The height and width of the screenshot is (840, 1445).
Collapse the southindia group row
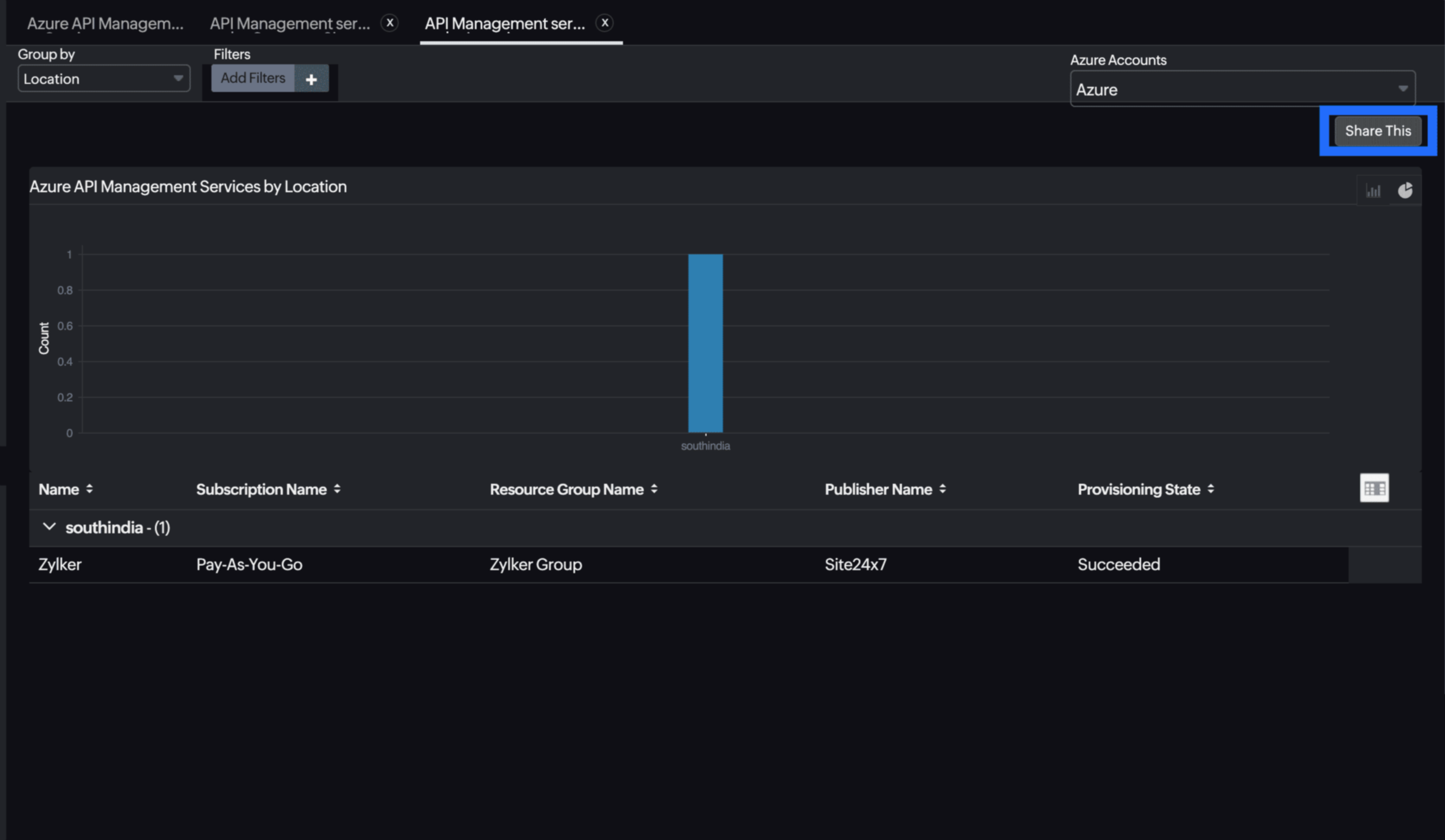(x=49, y=526)
